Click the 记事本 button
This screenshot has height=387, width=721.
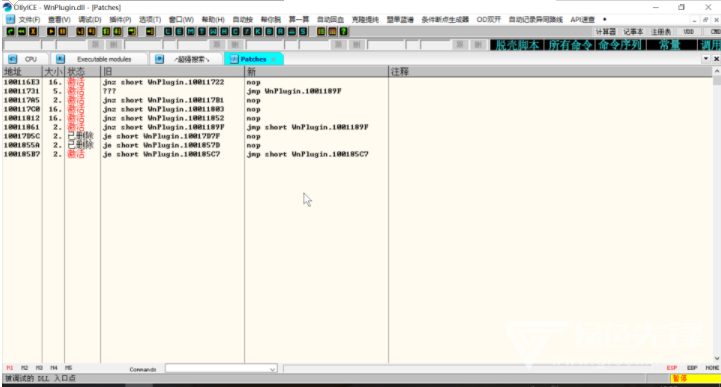point(633,32)
